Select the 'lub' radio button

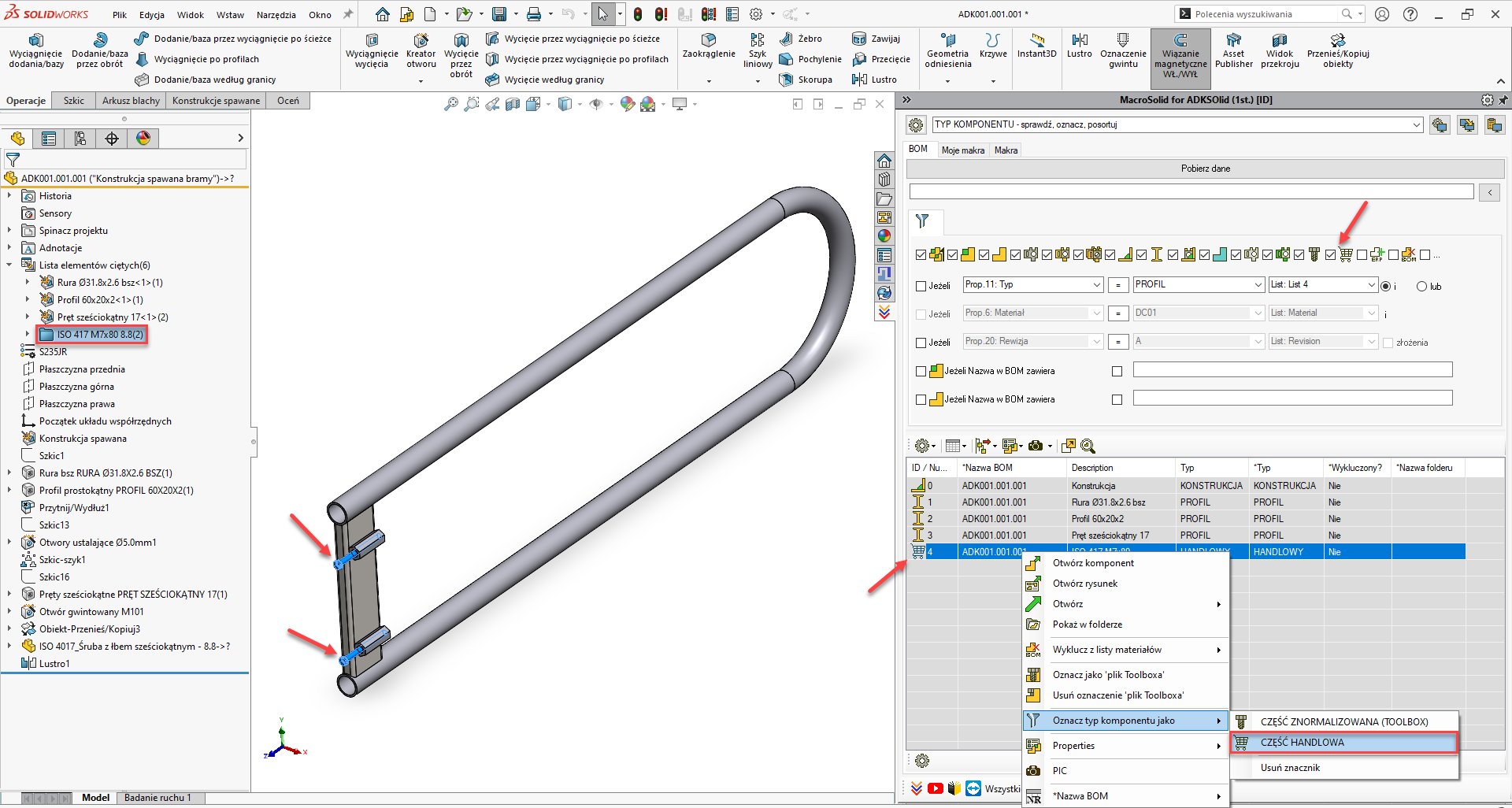pos(1421,287)
